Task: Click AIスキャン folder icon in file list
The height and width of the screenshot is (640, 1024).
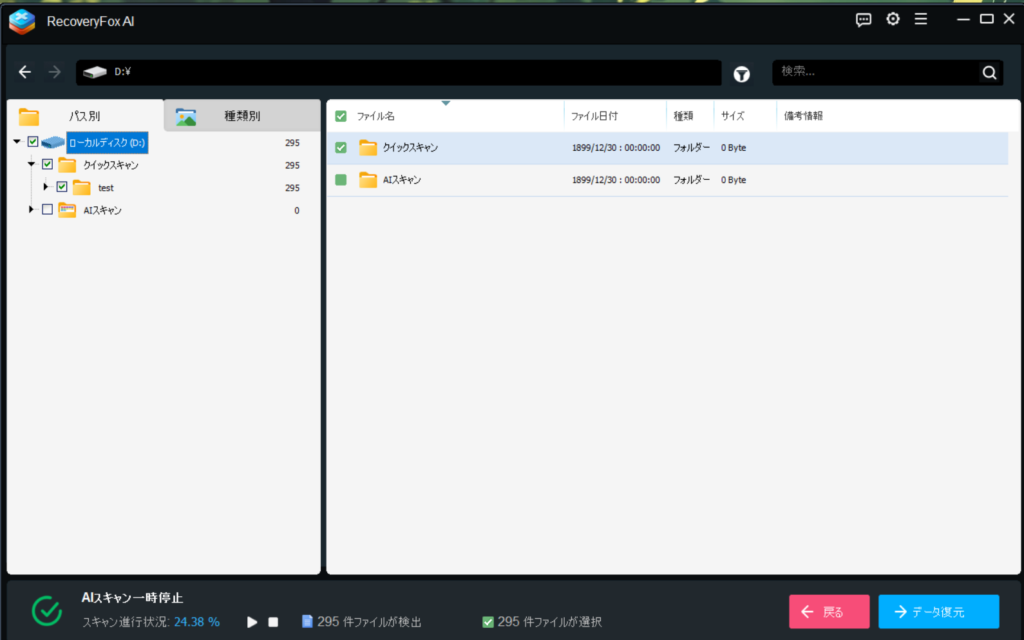Action: (x=368, y=180)
